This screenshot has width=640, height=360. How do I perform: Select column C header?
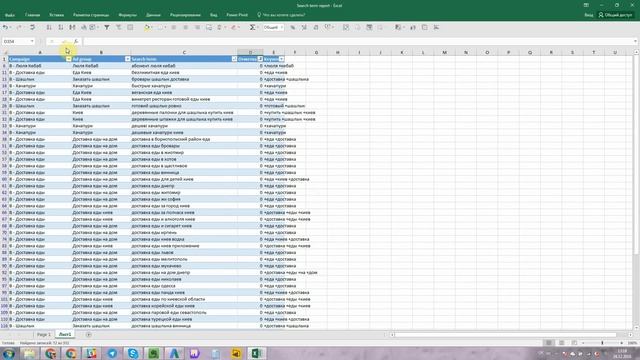pos(184,52)
